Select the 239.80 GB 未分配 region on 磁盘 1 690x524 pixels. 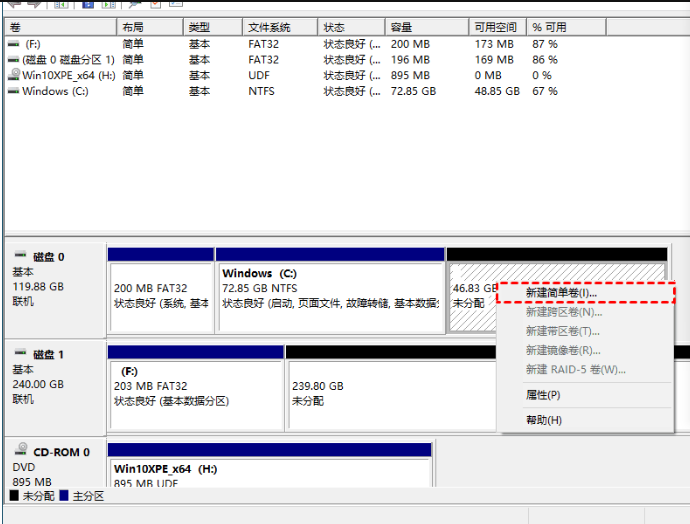point(392,394)
